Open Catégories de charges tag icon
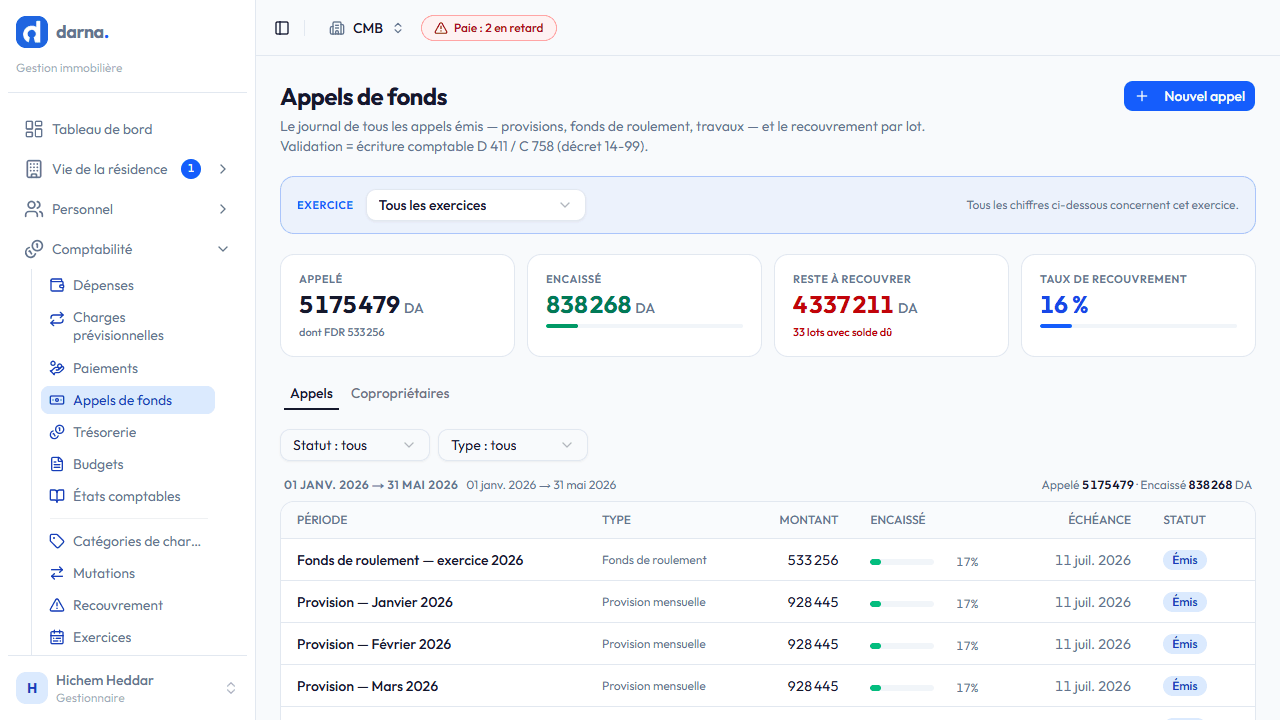This screenshot has width=1280, height=720. 57,541
